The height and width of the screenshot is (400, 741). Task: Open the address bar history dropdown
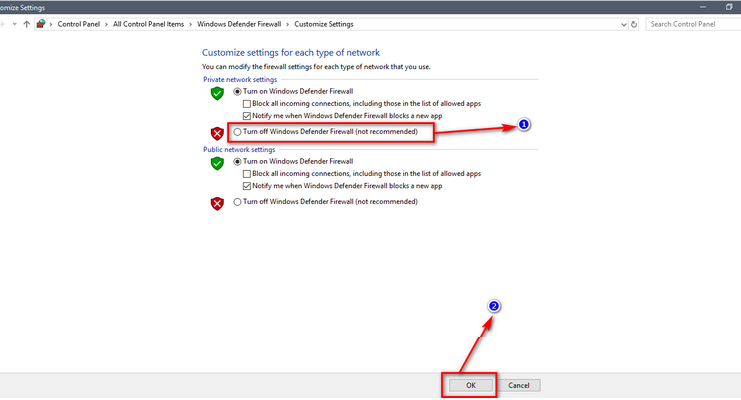point(624,25)
